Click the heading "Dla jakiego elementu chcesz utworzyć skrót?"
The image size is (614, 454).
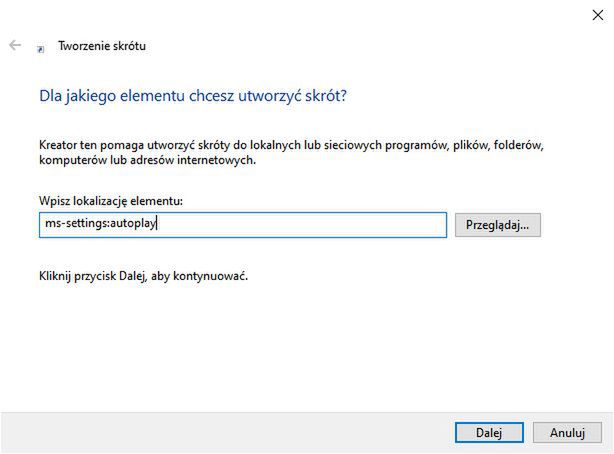coord(192,96)
